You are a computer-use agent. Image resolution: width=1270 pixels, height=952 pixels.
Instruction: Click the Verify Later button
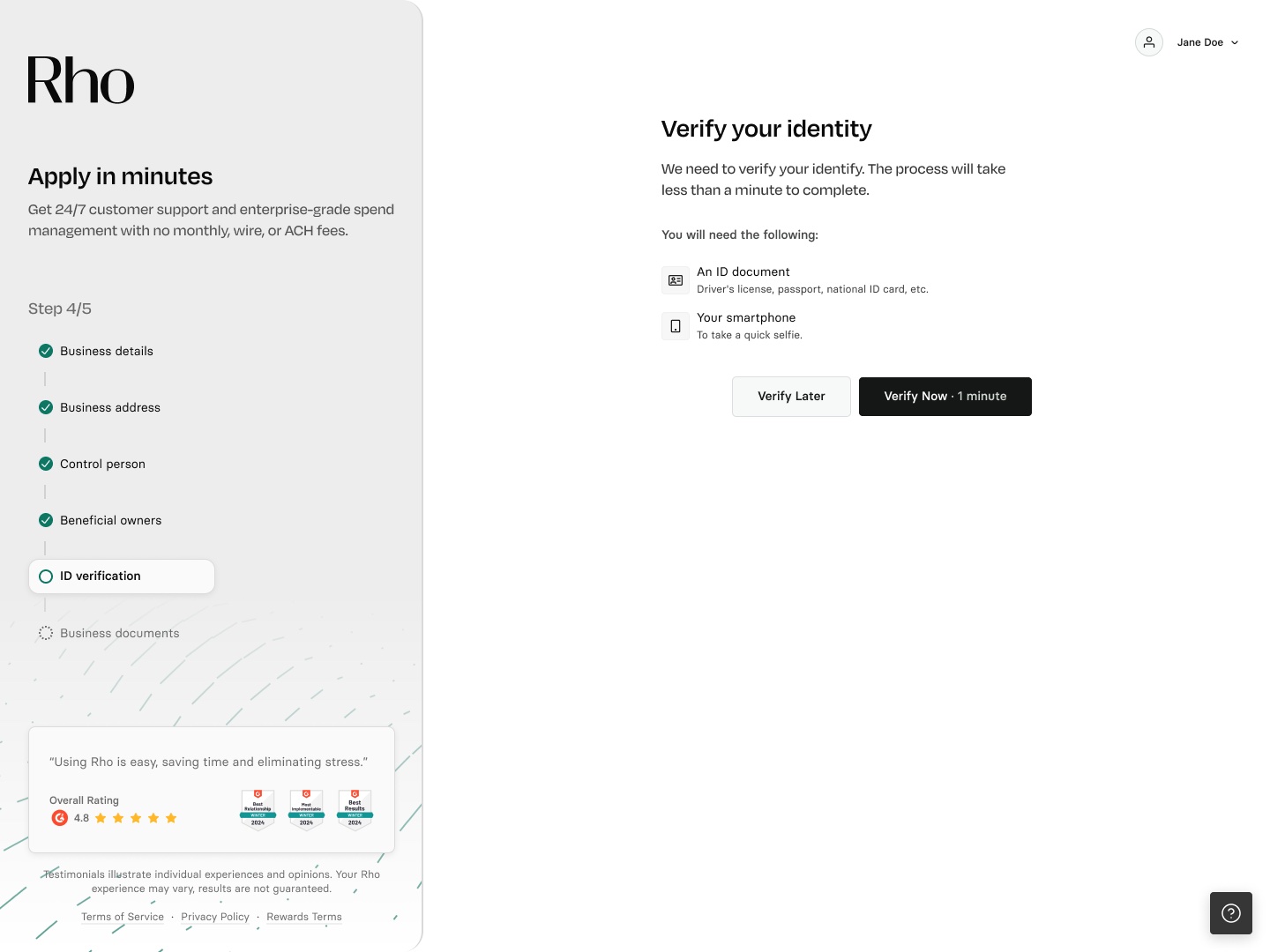tap(791, 397)
